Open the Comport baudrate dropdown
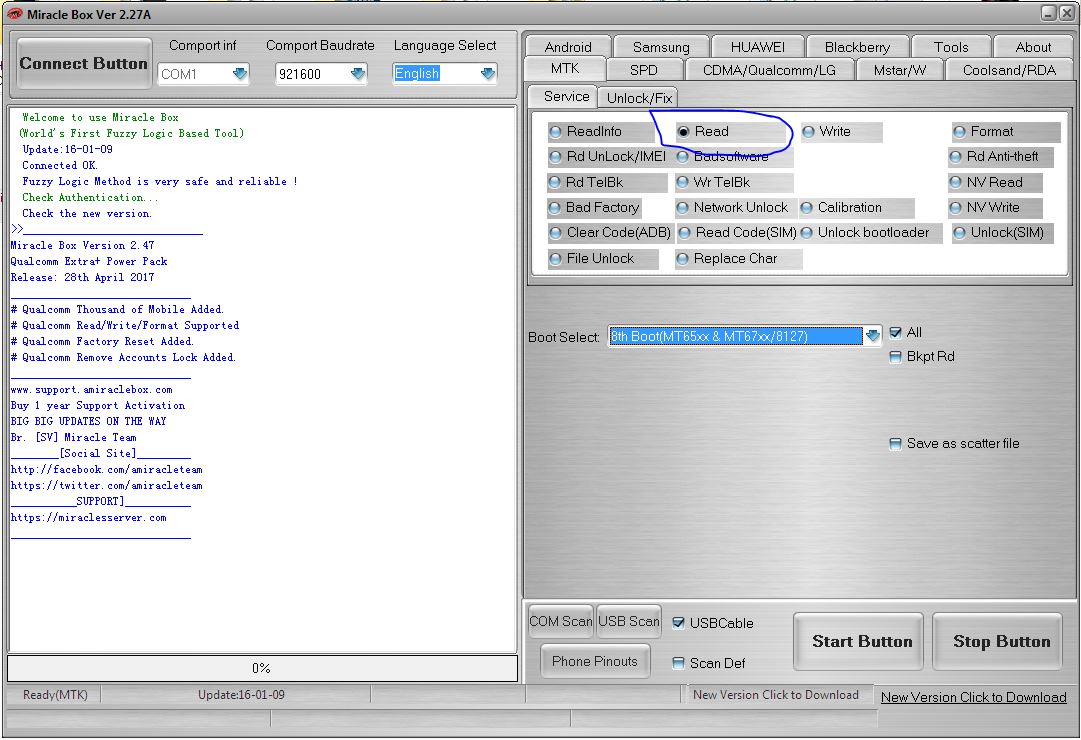The height and width of the screenshot is (740, 1081). (357, 73)
